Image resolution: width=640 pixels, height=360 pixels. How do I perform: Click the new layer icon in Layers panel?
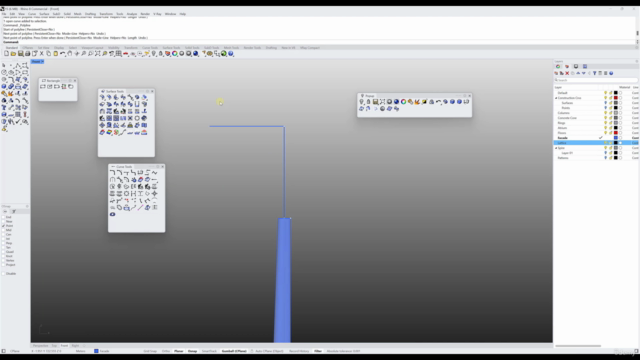(556, 73)
